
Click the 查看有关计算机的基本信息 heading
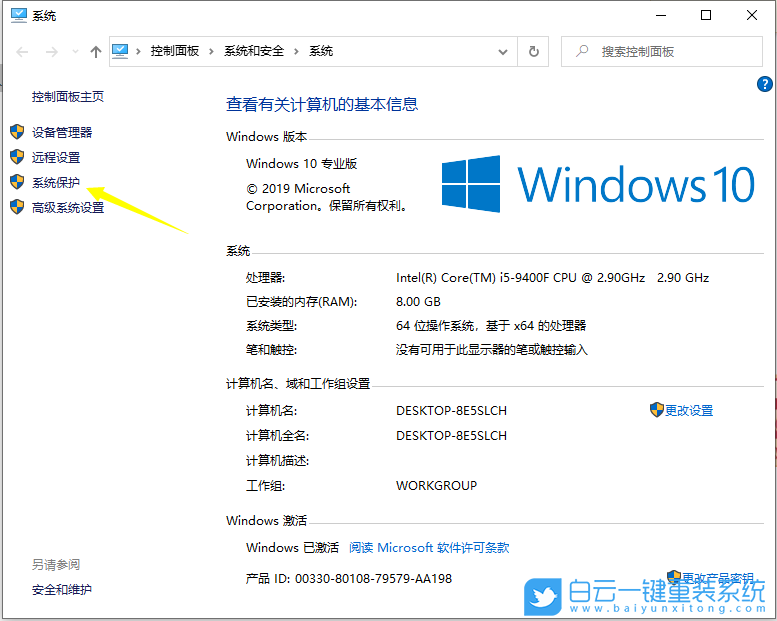(322, 105)
